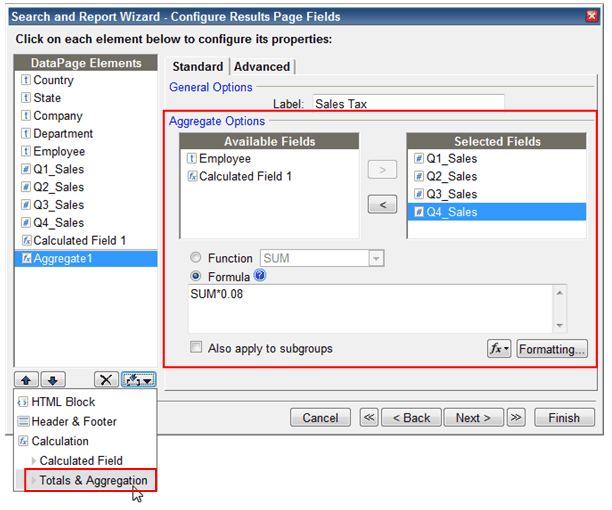Screen dimensions: 612x510
Task: Select Q4_Sales in Selected Fields
Action: (496, 212)
